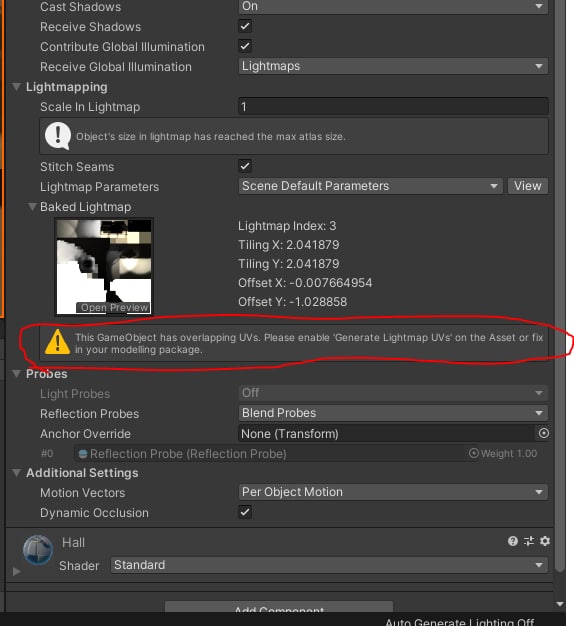Open the Shader Standard dropdown
This screenshot has width=574, height=626.
pos(329,565)
